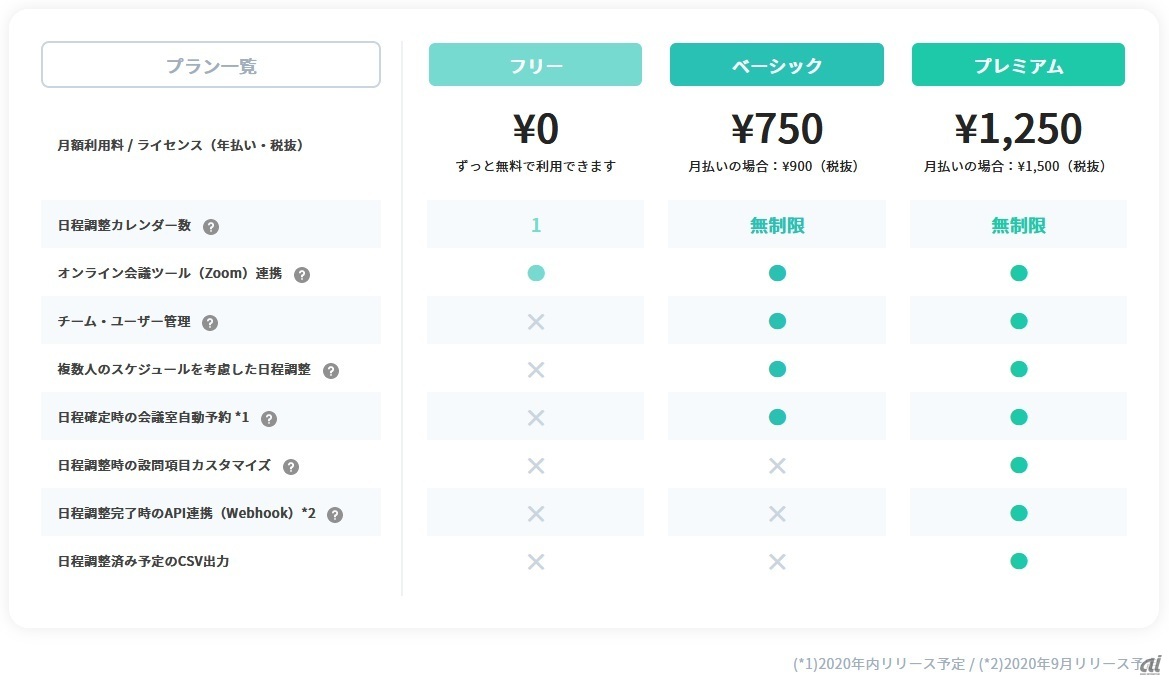1169x683 pixels.
Task: Click green dot for CSV出力 under プレミアム
Action: (1018, 561)
